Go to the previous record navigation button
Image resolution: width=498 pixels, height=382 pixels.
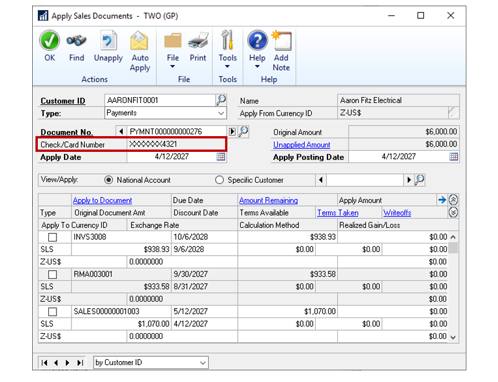pos(56,363)
